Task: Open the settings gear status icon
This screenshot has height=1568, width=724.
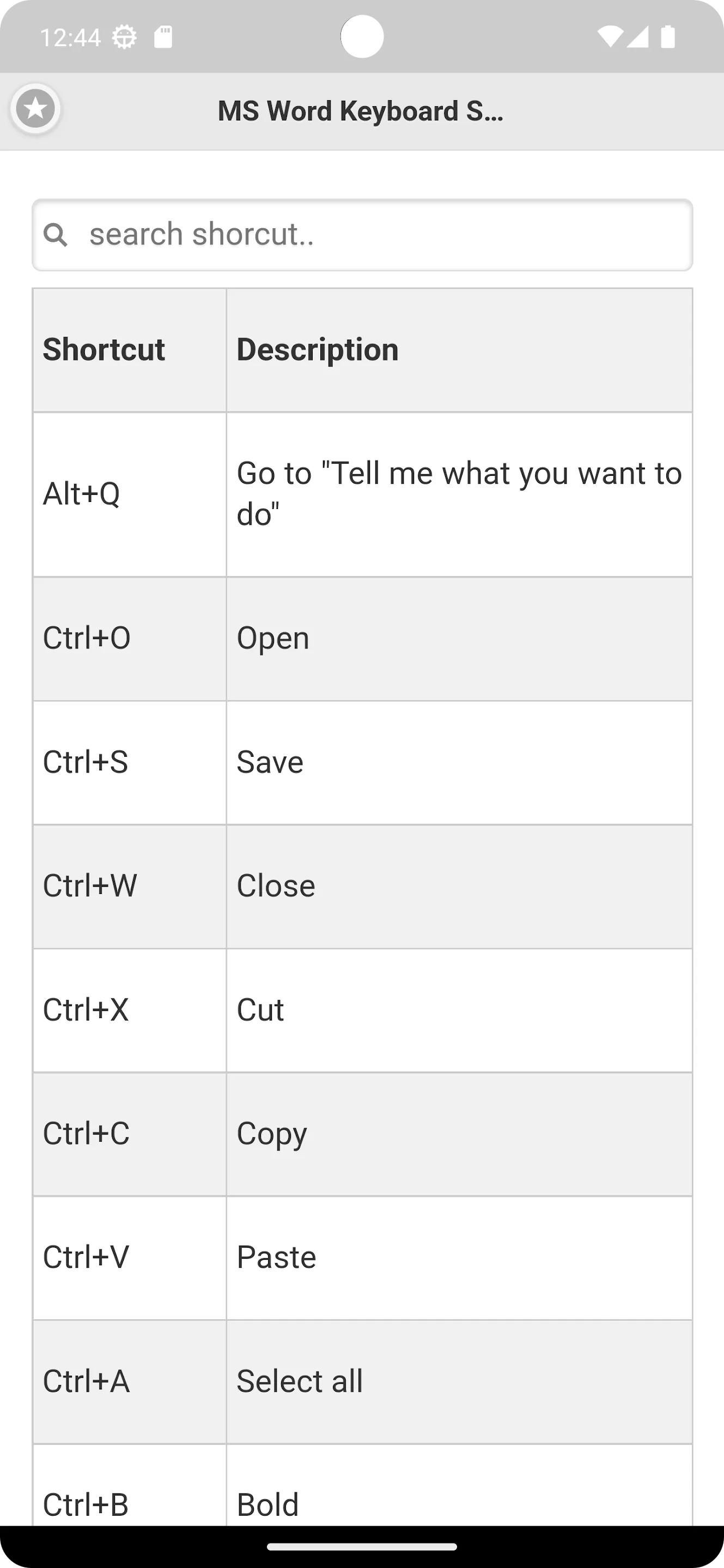Action: tap(124, 38)
